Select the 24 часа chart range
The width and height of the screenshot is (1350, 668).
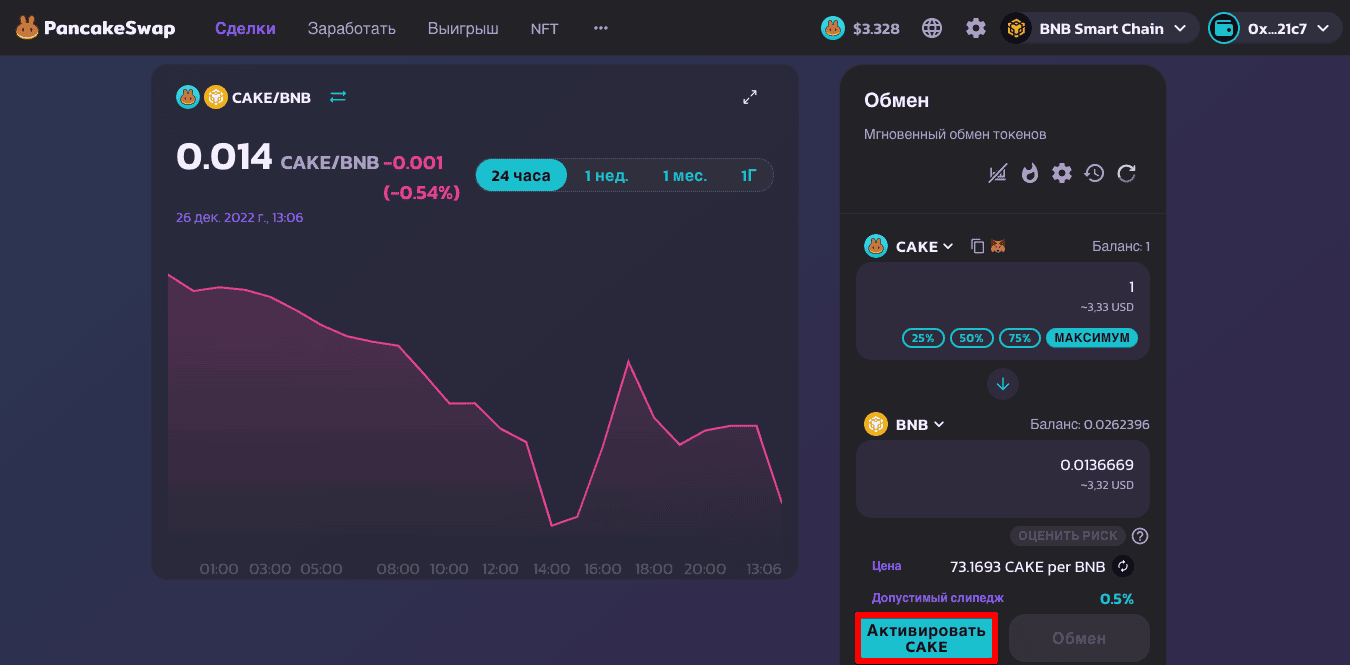[521, 176]
